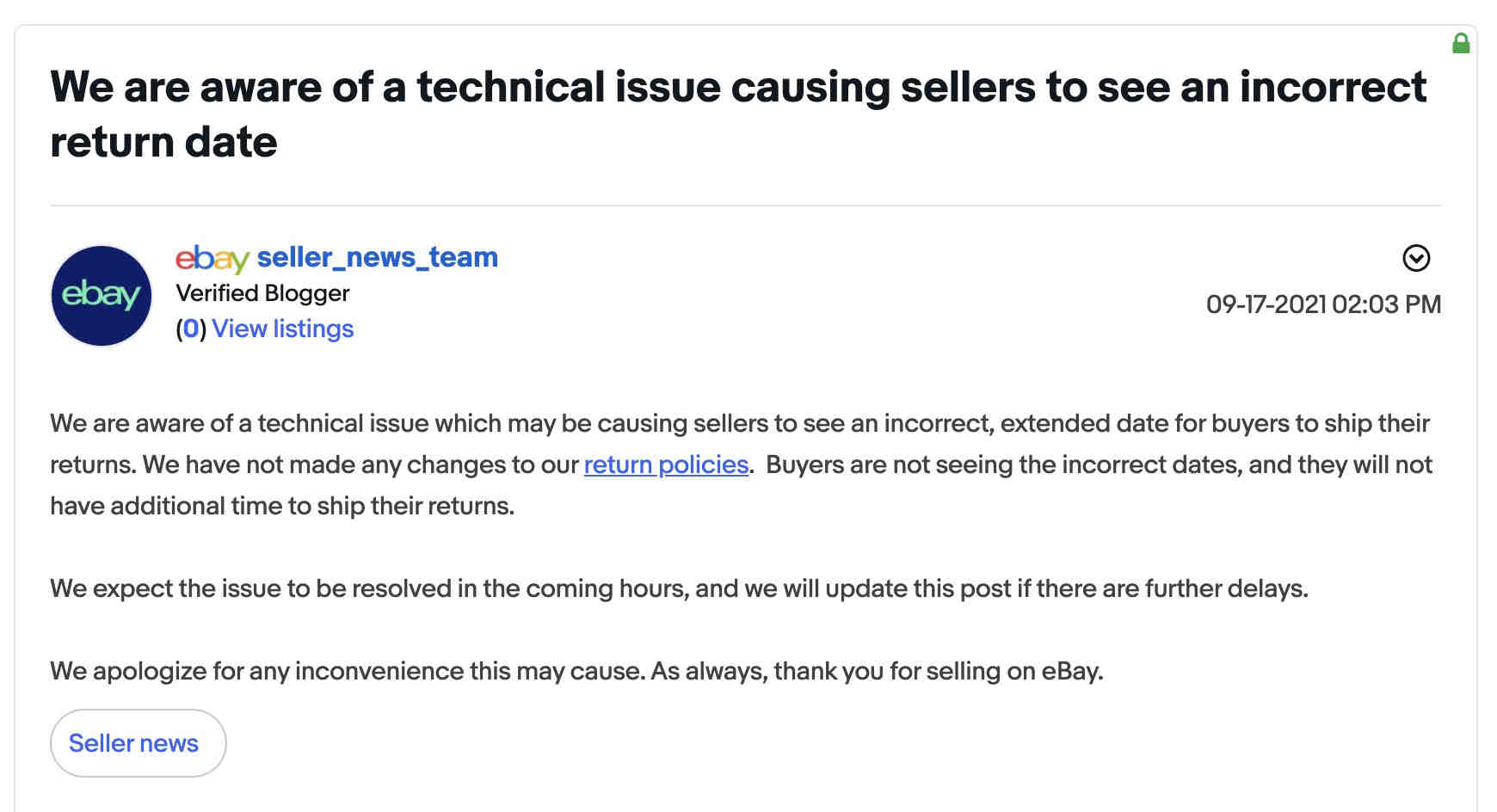This screenshot has width=1497, height=812.
Task: Click the line "We apologize for any inconvenience"
Action: [348, 671]
